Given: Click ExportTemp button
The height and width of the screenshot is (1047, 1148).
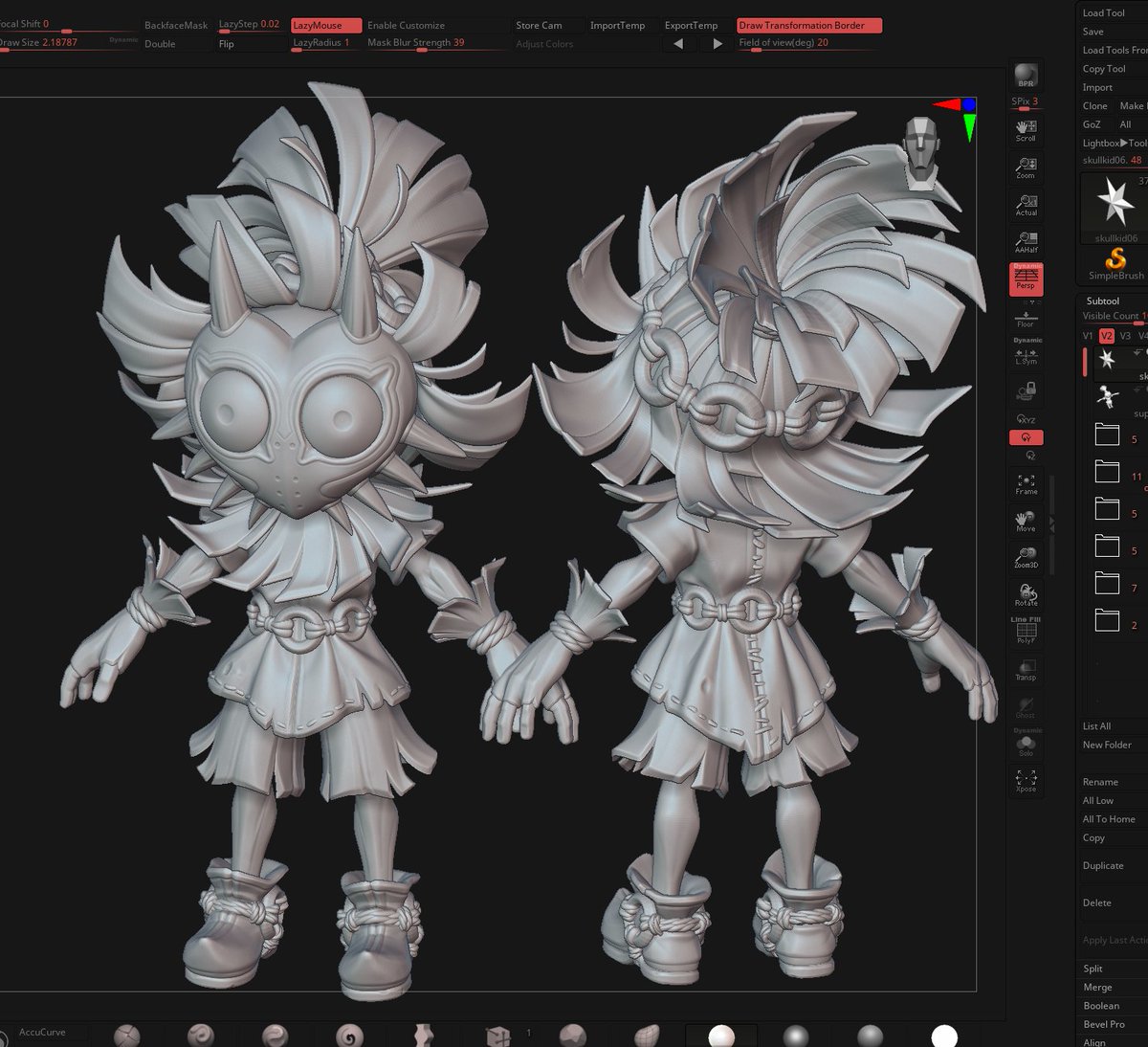Looking at the screenshot, I should pos(692,26).
